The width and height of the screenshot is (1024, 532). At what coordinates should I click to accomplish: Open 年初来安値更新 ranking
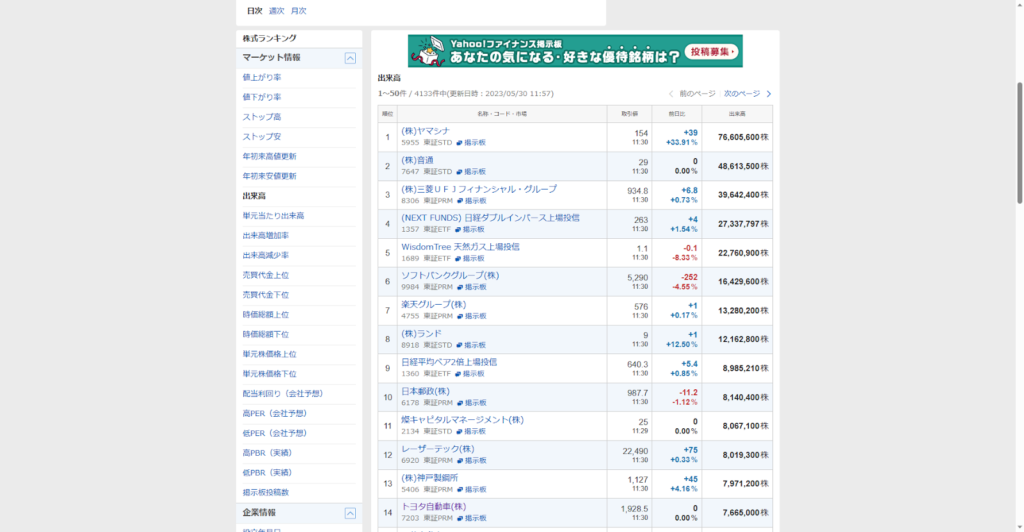pos(270,176)
